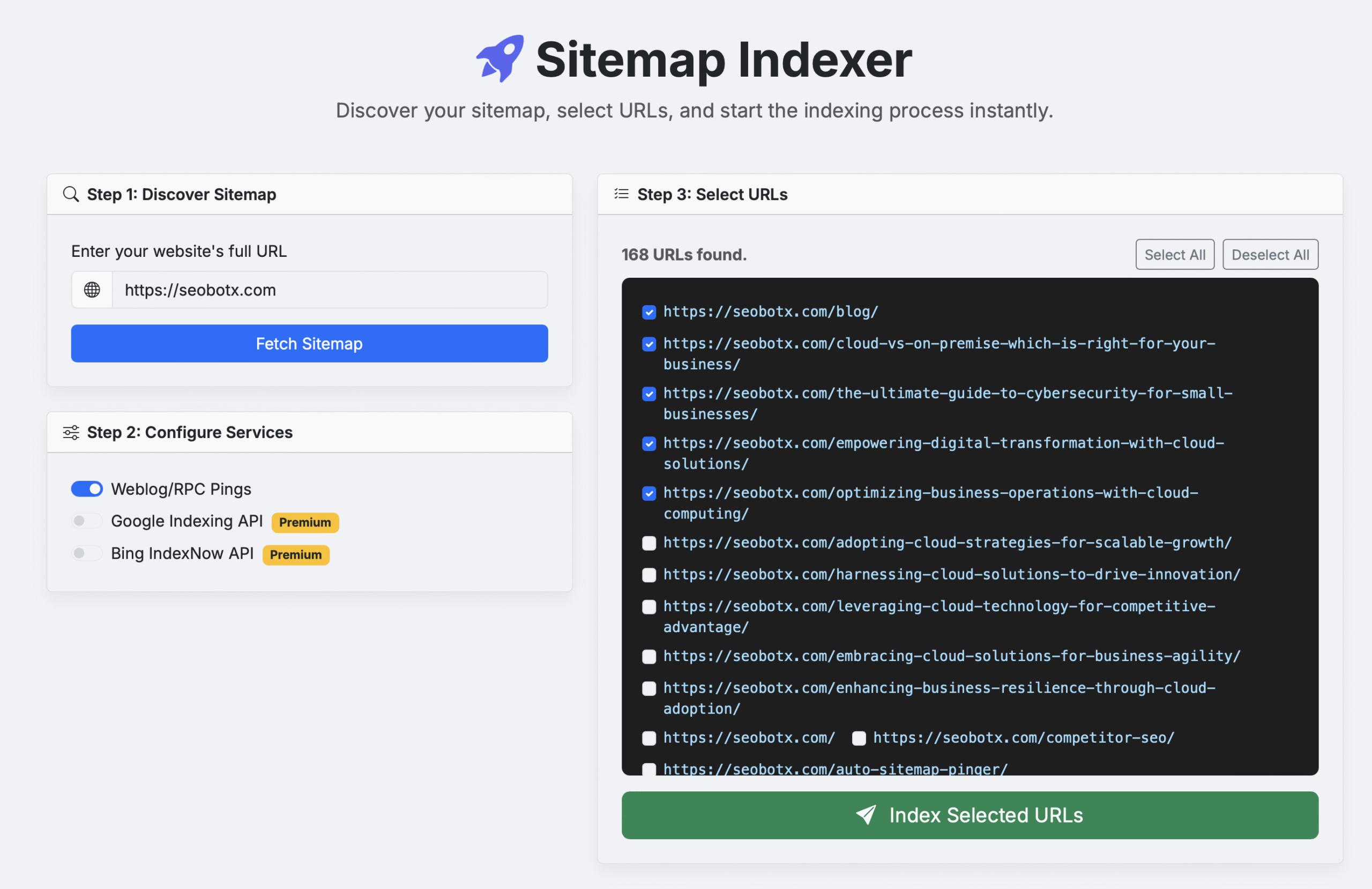Screen dimensions: 1372x889
Task: Check the competitor-seo URL checkbox
Action: (x=859, y=738)
